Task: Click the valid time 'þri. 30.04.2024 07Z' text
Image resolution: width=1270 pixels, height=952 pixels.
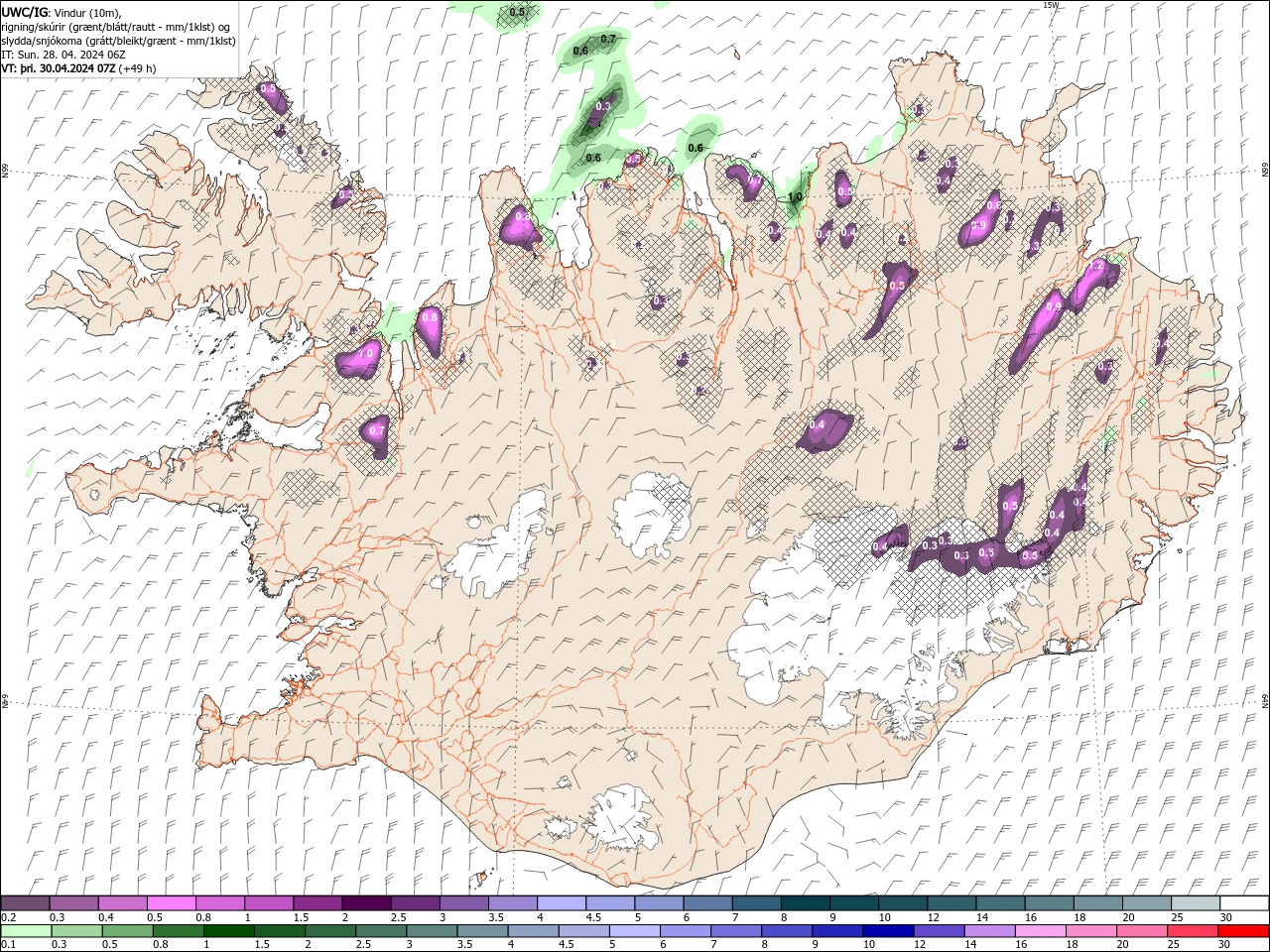Action: point(67,68)
